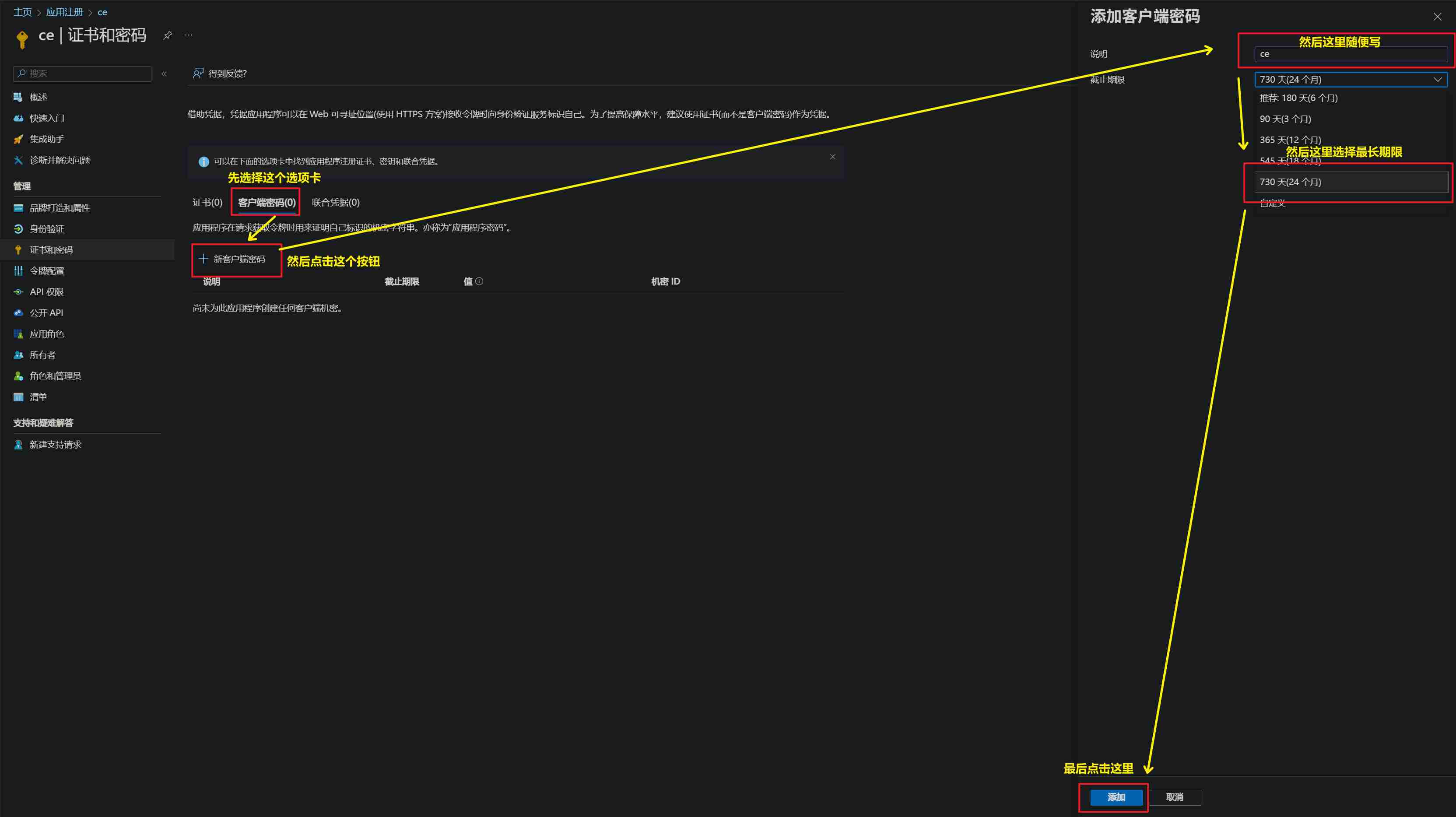The width and height of the screenshot is (1456, 817).
Task: Open the ellipsis more options menu
Action: (x=189, y=35)
